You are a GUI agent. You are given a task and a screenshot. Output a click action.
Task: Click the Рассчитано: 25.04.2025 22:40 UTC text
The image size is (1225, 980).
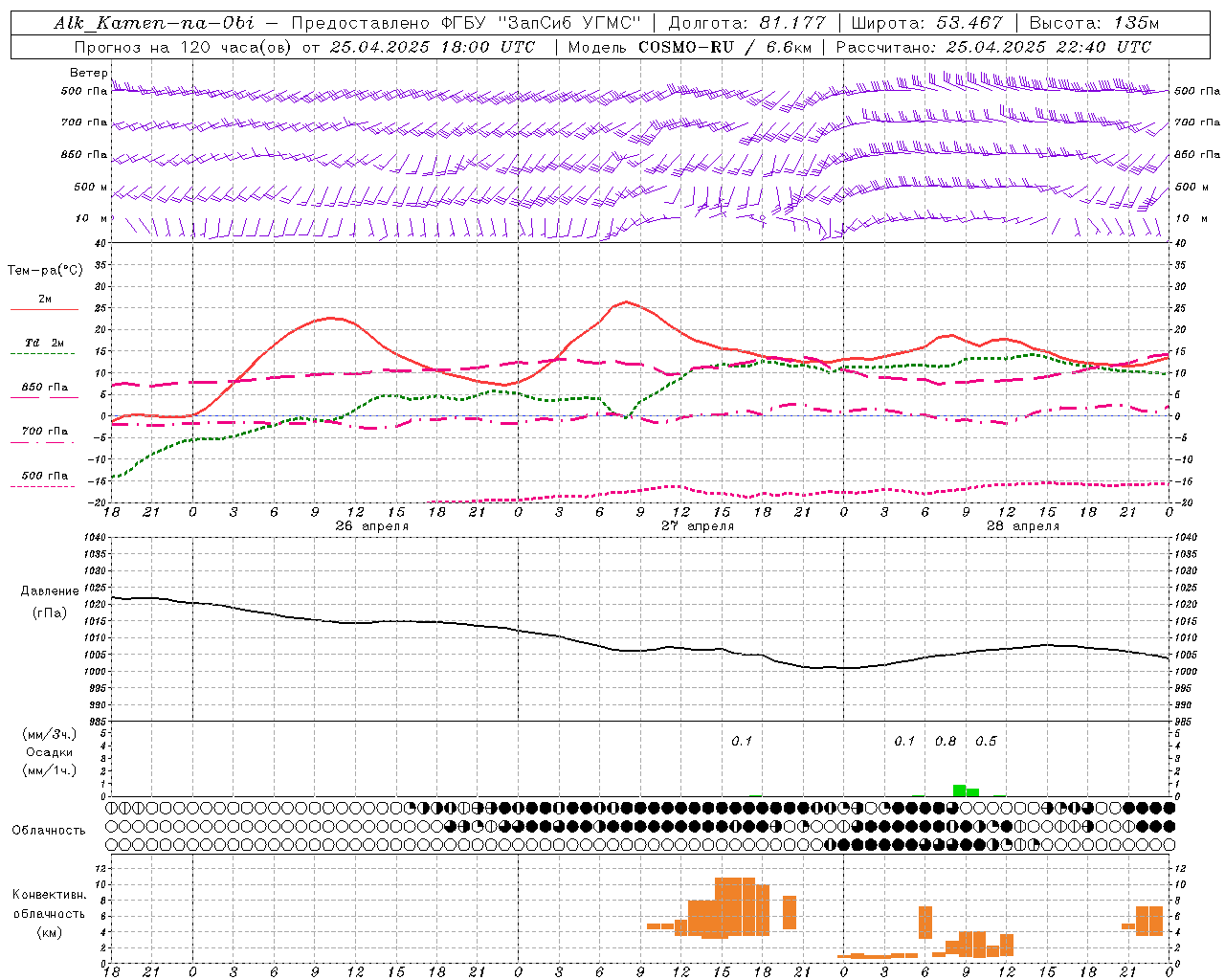[993, 47]
